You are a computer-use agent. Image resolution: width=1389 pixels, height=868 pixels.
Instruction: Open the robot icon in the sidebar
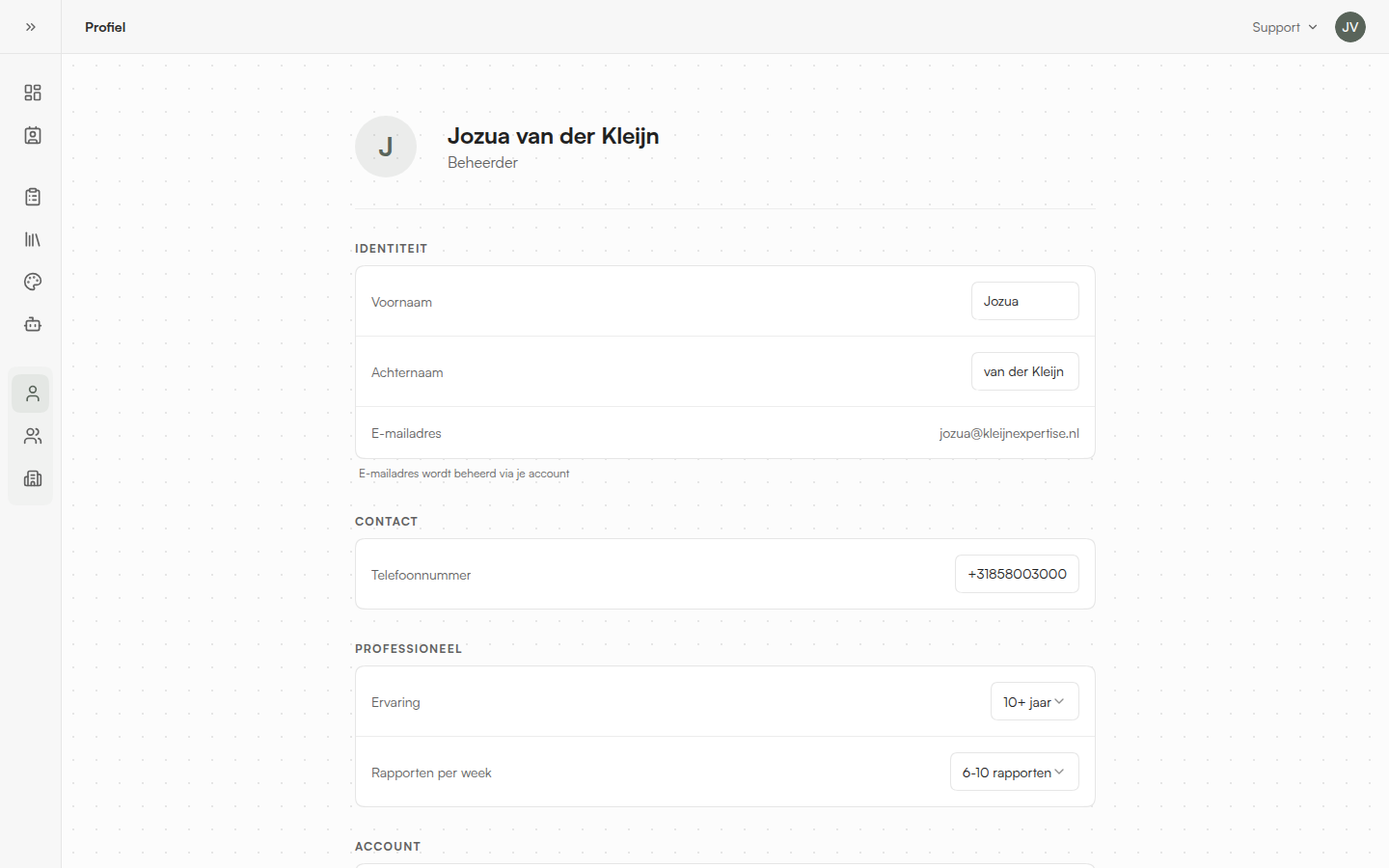coord(33,324)
